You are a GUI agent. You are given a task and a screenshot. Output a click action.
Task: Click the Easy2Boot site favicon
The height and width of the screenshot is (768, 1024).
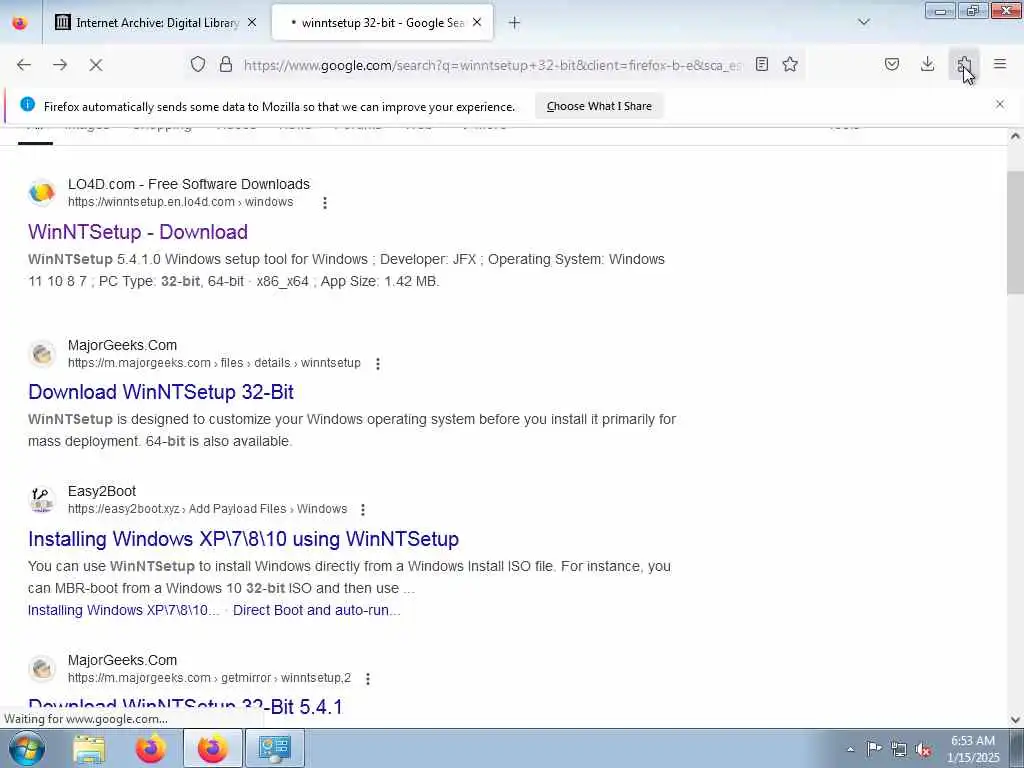42,500
